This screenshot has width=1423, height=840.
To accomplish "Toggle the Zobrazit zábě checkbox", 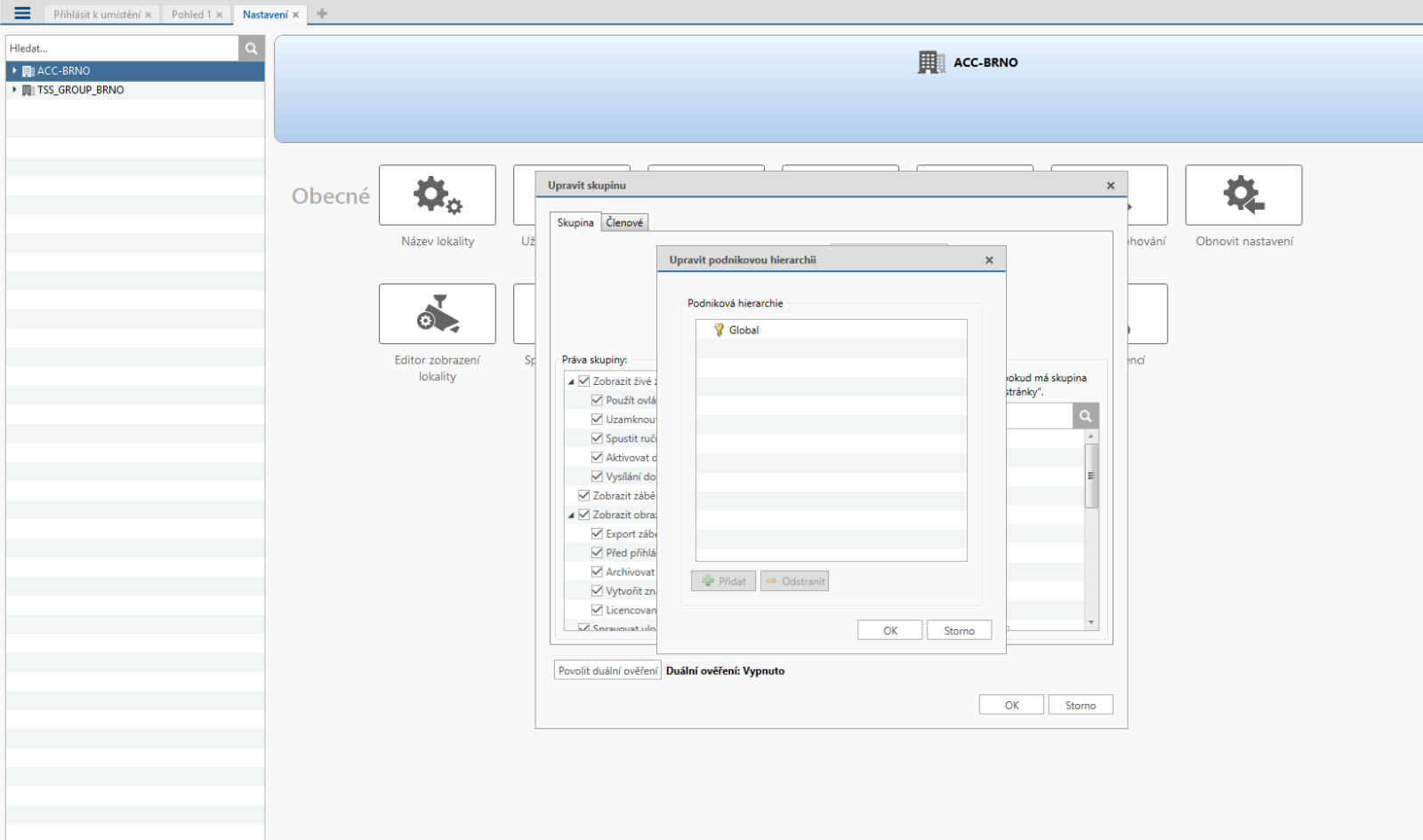I will point(584,495).
